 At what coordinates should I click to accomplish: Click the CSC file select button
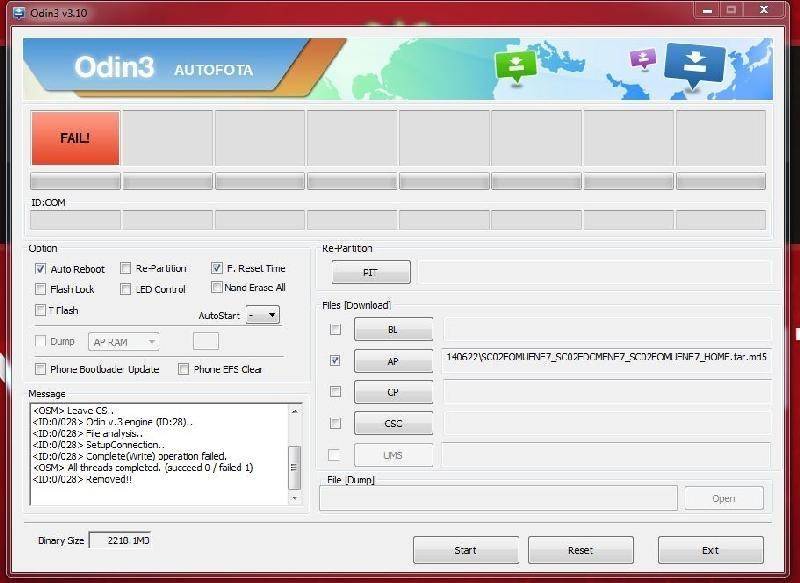tap(393, 423)
